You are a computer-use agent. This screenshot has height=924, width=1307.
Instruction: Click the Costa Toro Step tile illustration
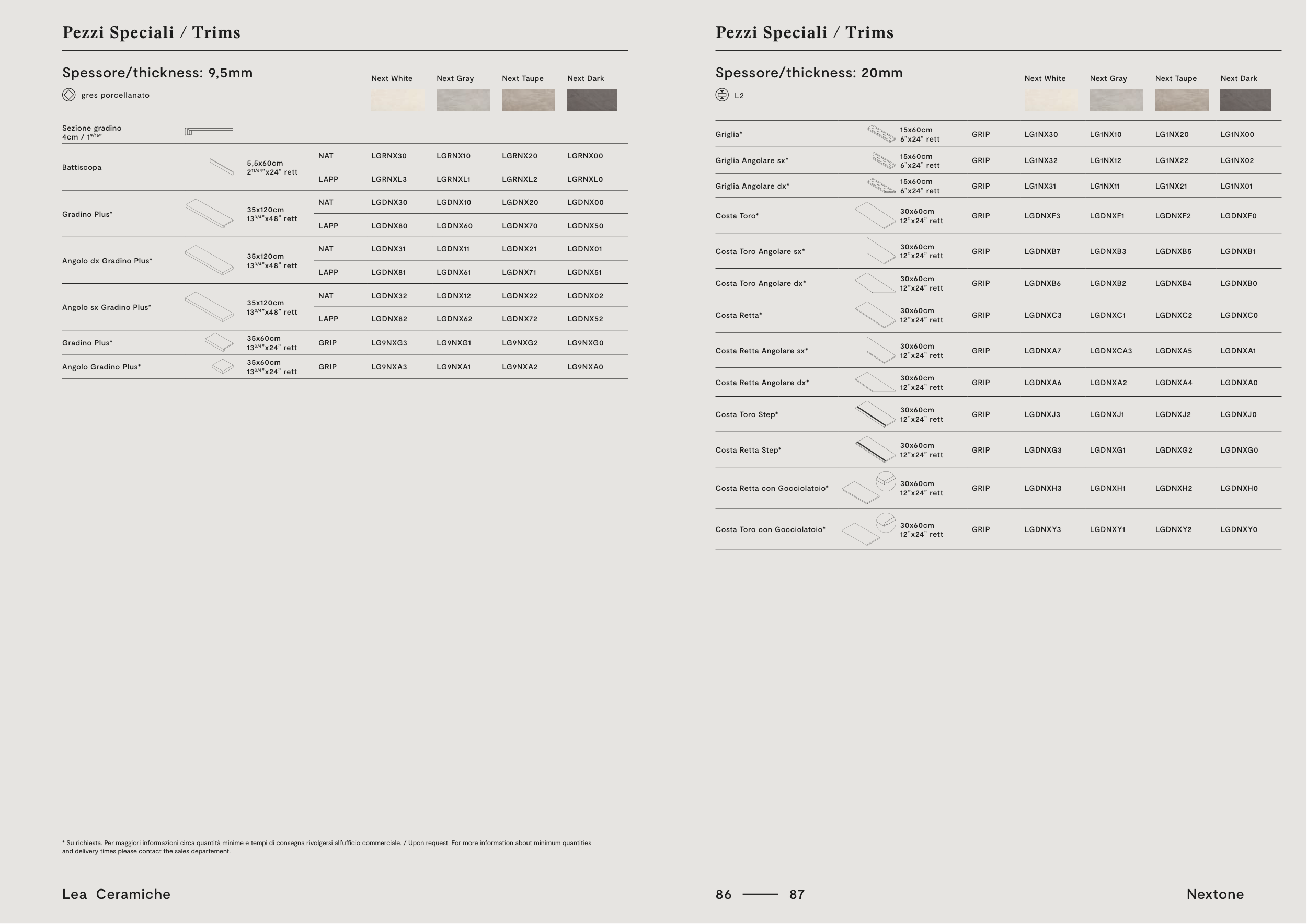pyautogui.click(x=876, y=414)
